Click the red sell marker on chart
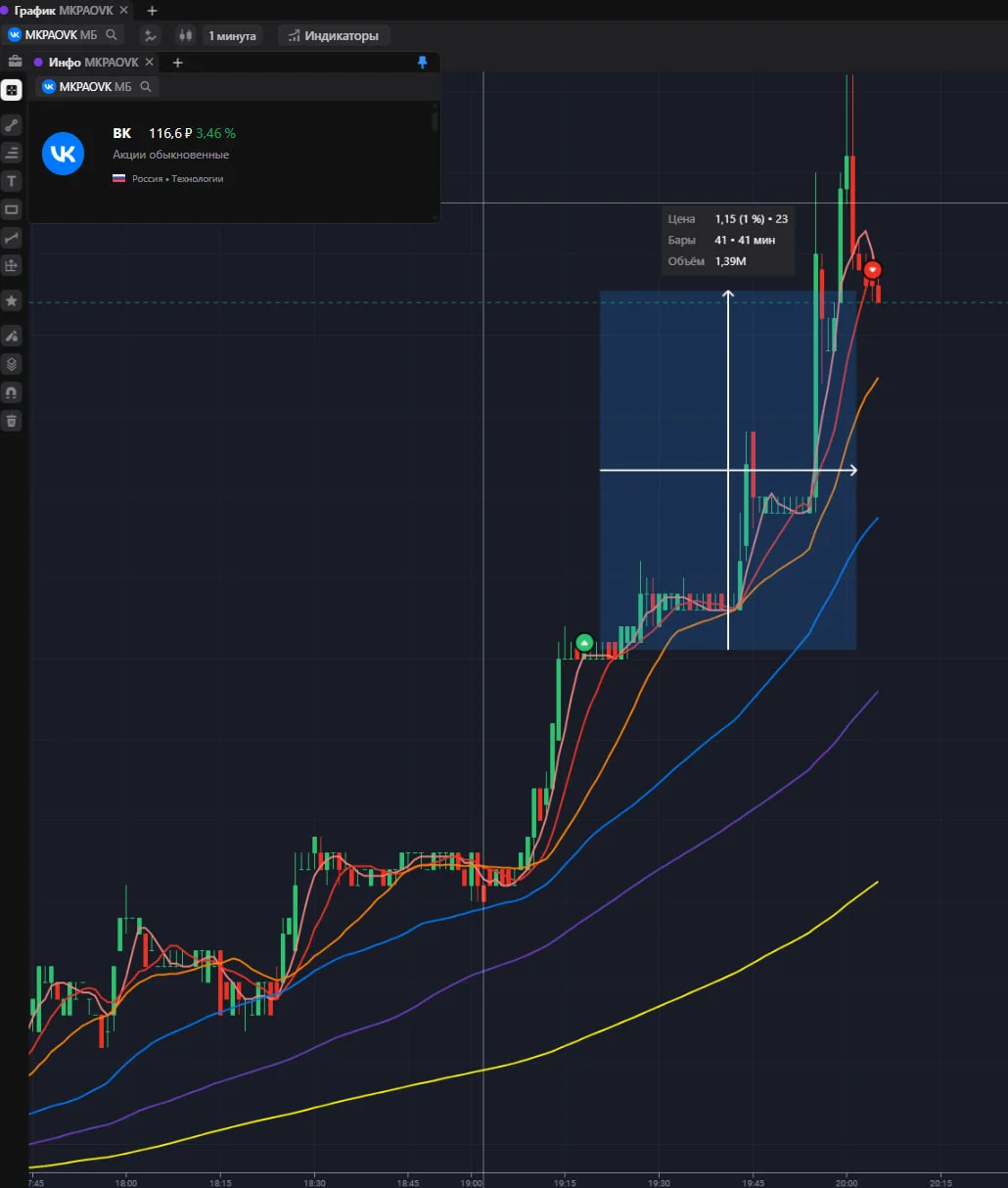The image size is (1008, 1188). [x=872, y=270]
